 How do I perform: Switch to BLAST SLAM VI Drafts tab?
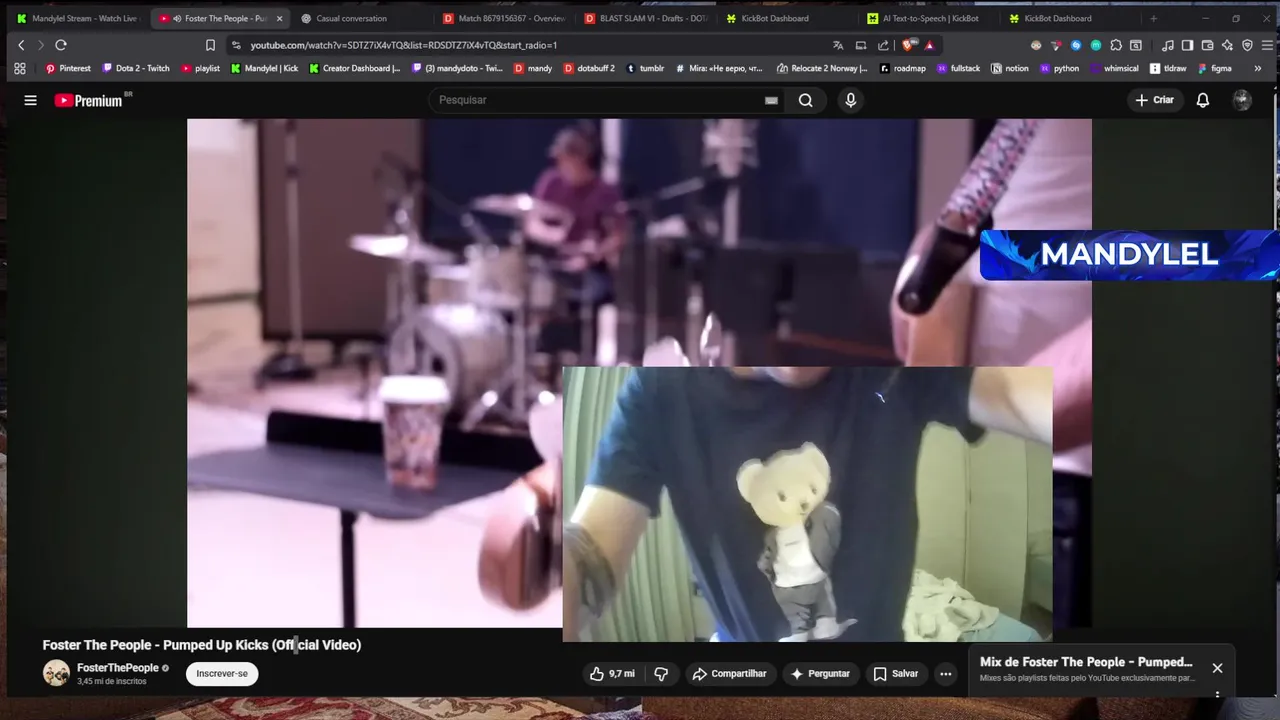[646, 18]
